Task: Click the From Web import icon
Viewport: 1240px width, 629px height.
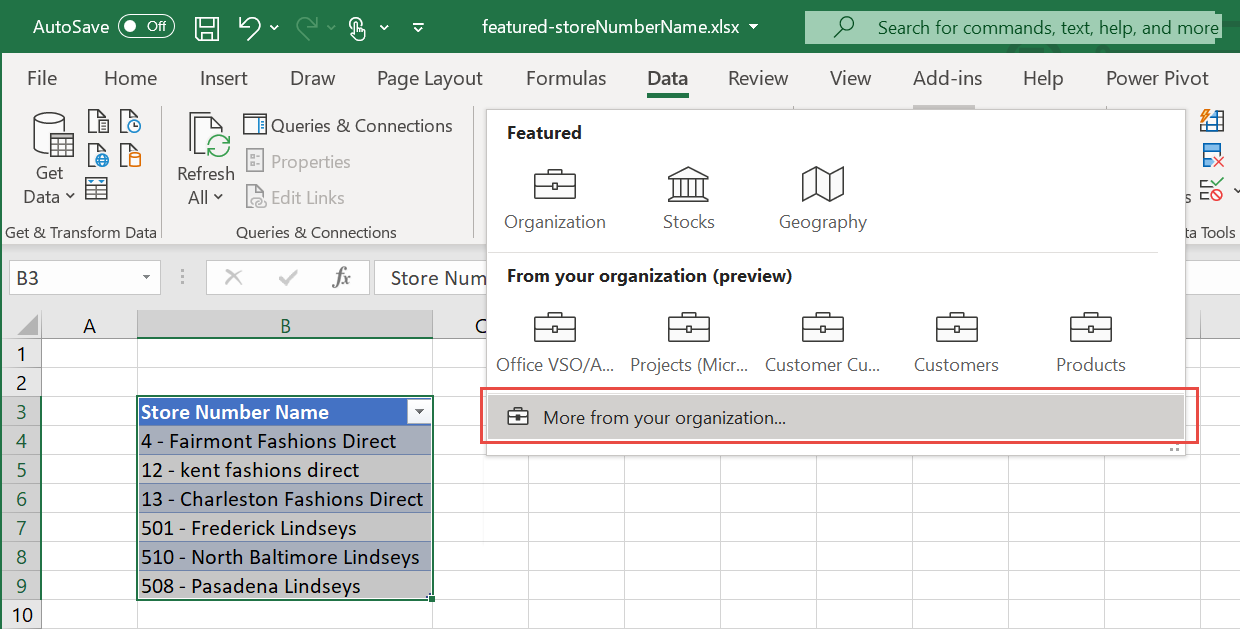Action: [97, 155]
